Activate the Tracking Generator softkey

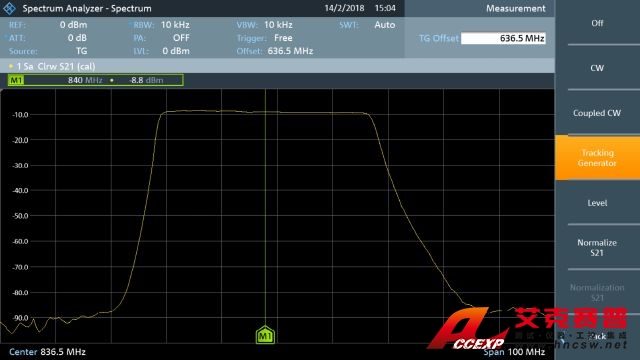[x=597, y=158]
